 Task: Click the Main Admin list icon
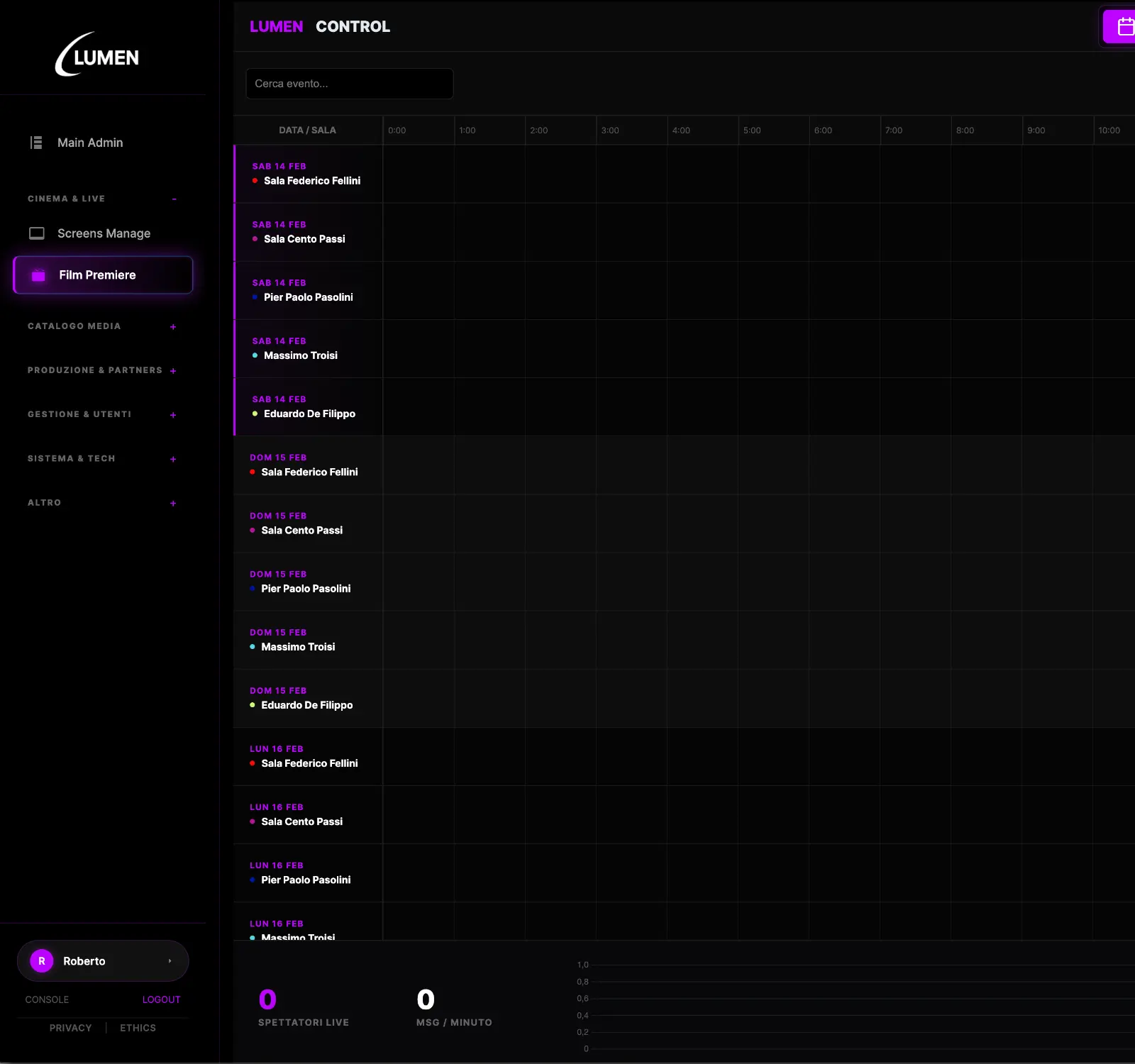point(36,143)
